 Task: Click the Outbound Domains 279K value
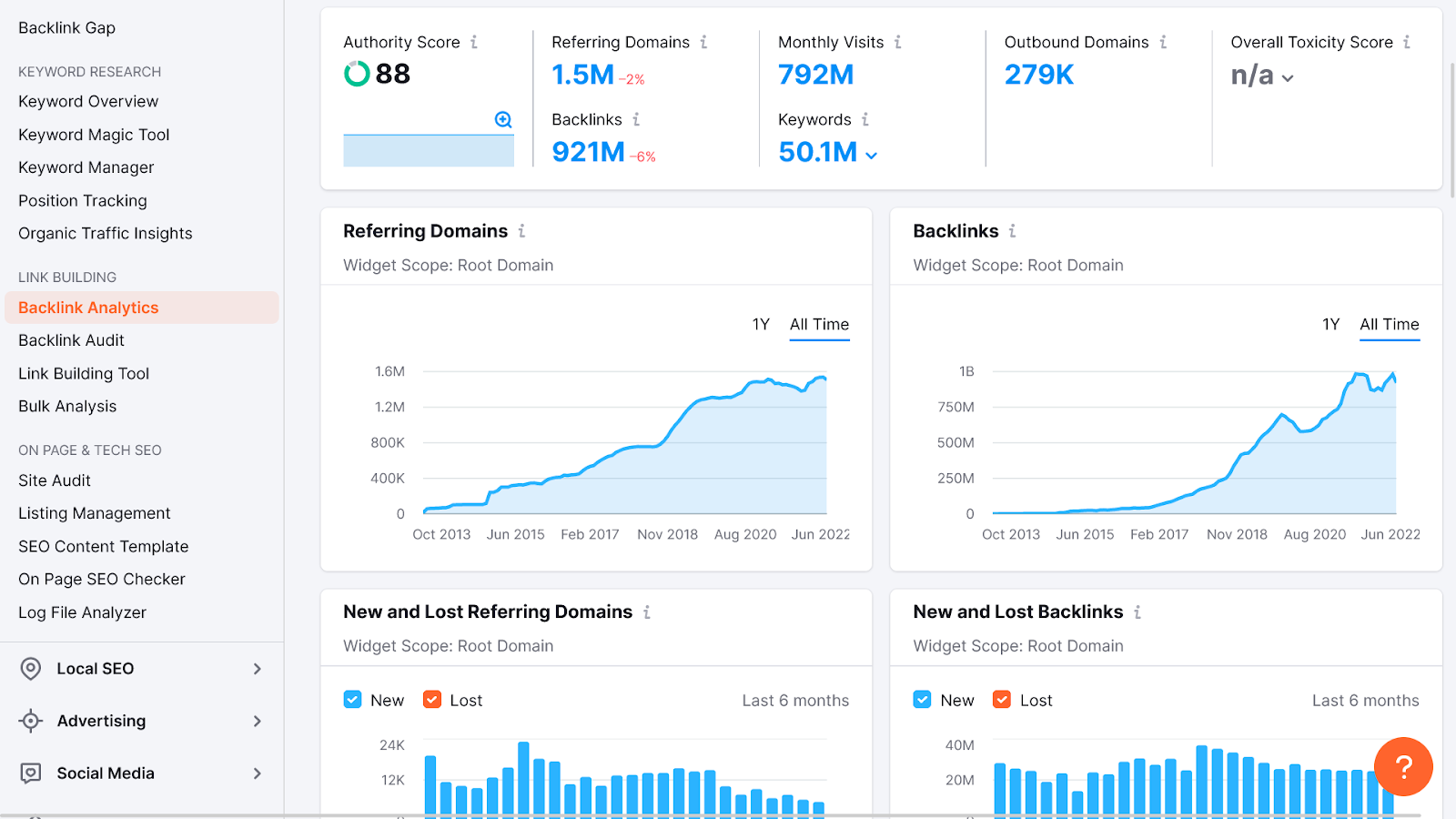pyautogui.click(x=1039, y=75)
